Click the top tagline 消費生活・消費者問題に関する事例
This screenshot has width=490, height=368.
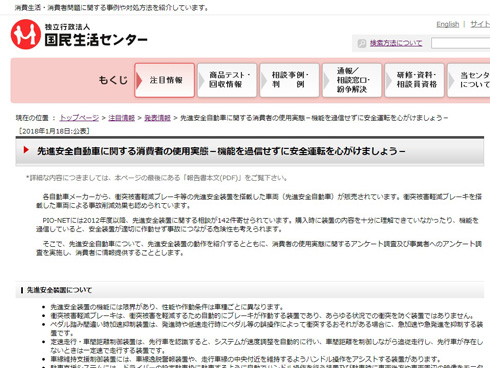112,8
